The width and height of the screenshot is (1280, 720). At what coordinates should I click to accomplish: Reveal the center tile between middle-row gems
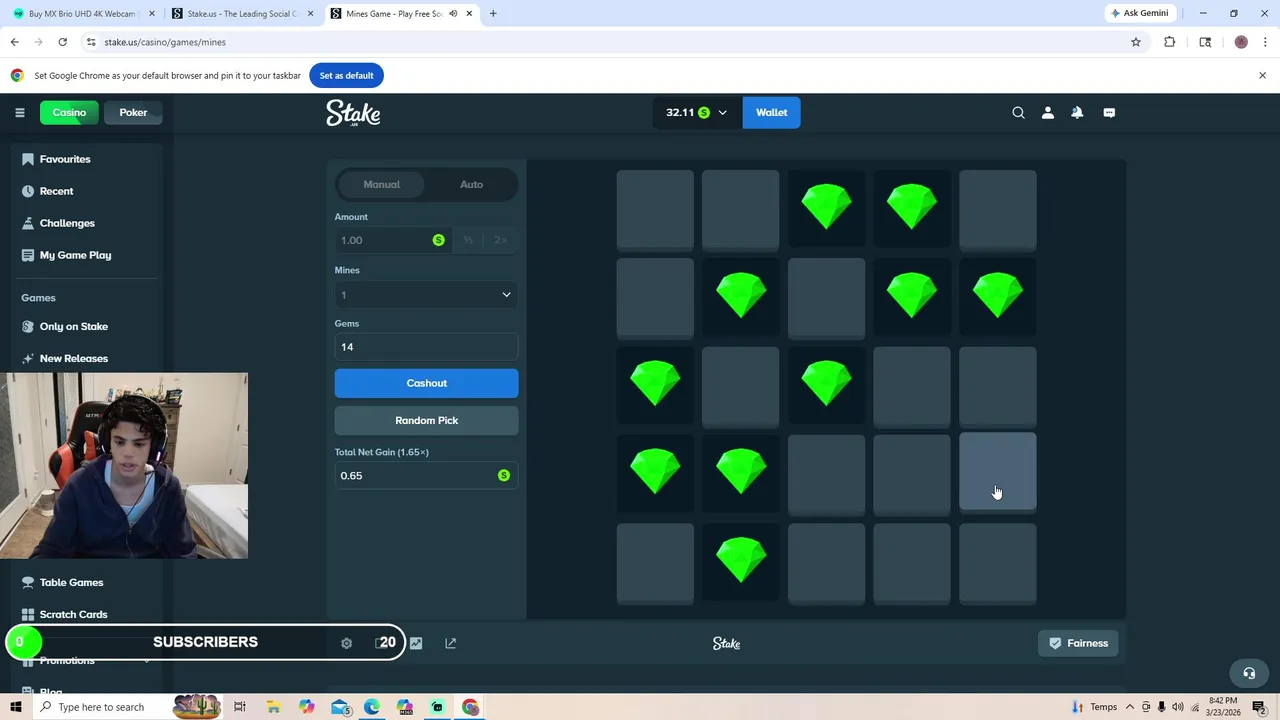coord(740,385)
